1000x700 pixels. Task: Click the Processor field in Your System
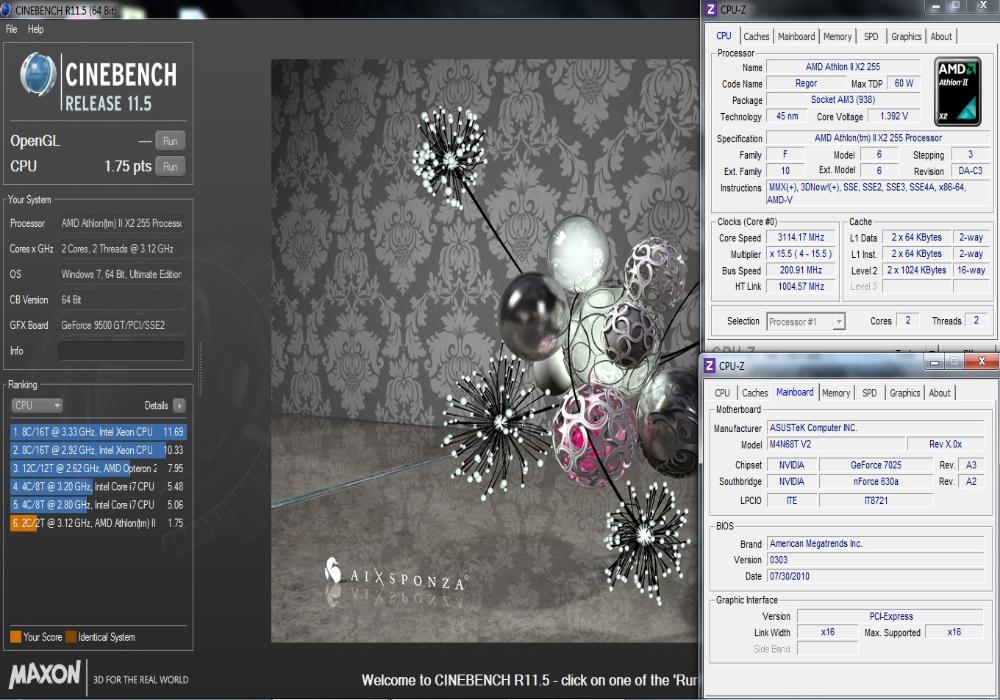[x=121, y=223]
